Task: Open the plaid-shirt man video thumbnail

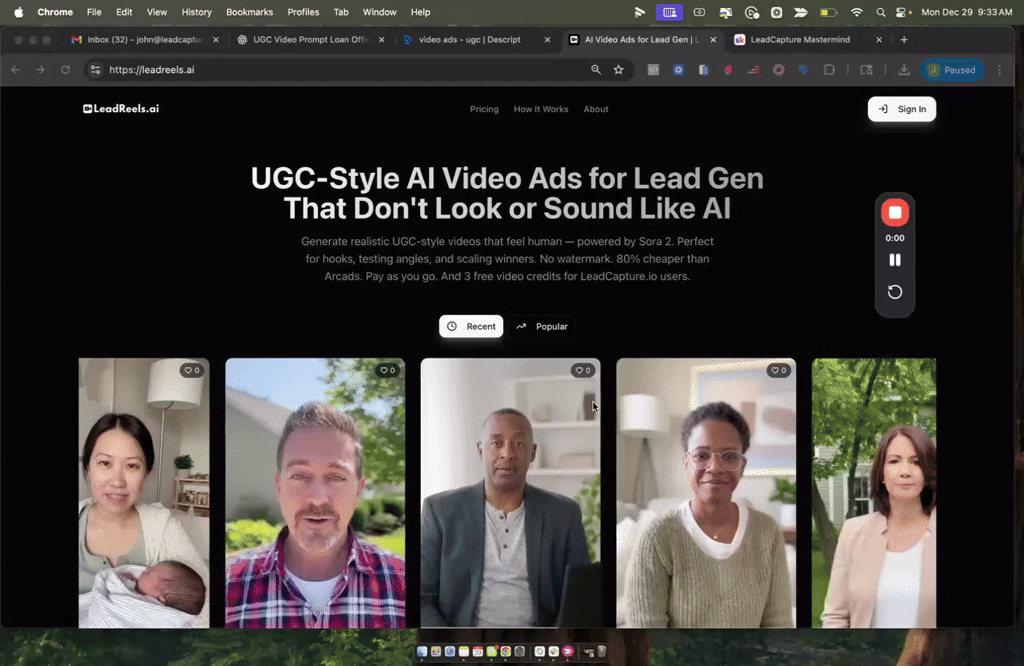Action: (315, 493)
